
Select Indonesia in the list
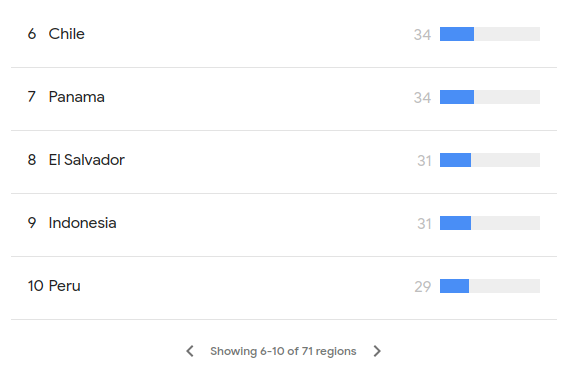click(284, 223)
